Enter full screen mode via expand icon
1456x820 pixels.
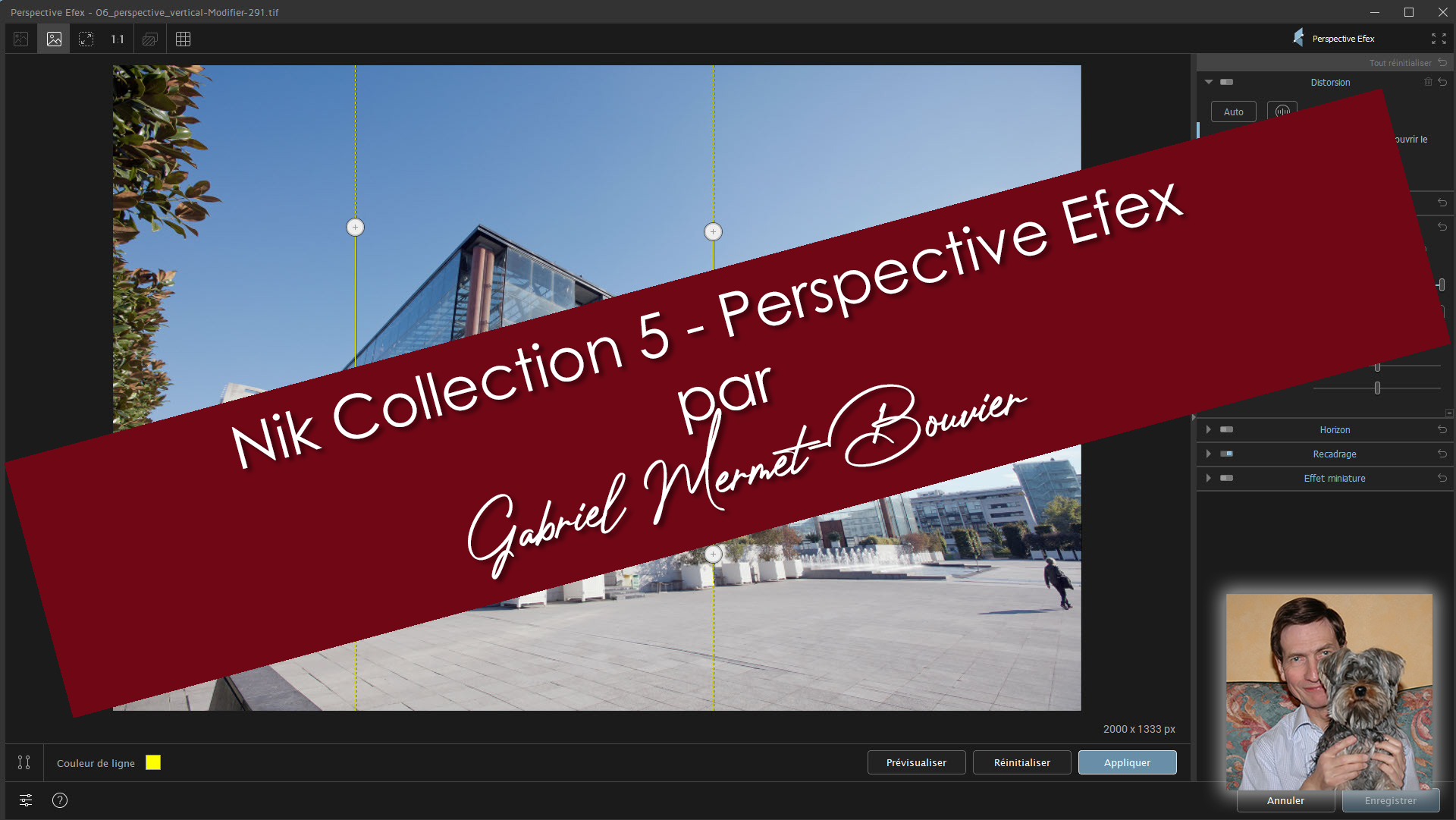coord(1438,39)
